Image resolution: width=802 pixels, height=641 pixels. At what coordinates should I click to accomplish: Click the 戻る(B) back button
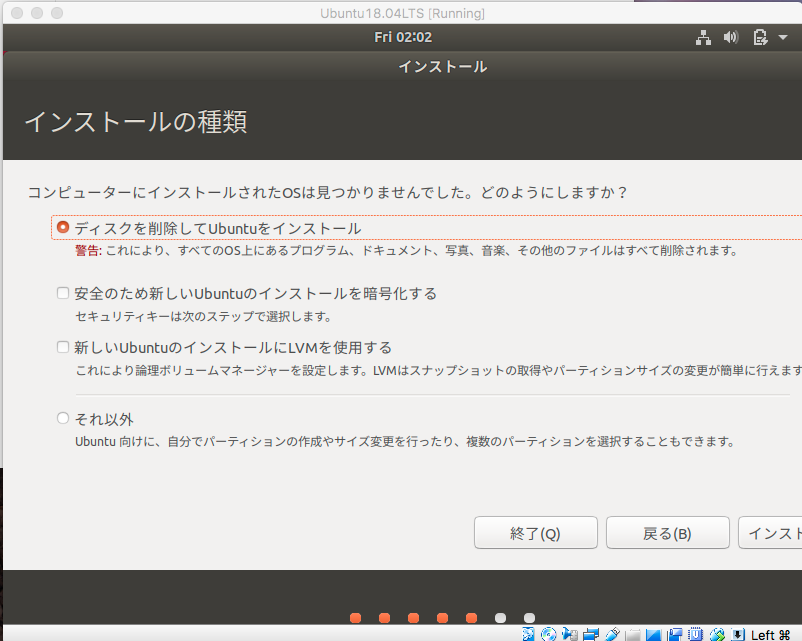click(667, 533)
